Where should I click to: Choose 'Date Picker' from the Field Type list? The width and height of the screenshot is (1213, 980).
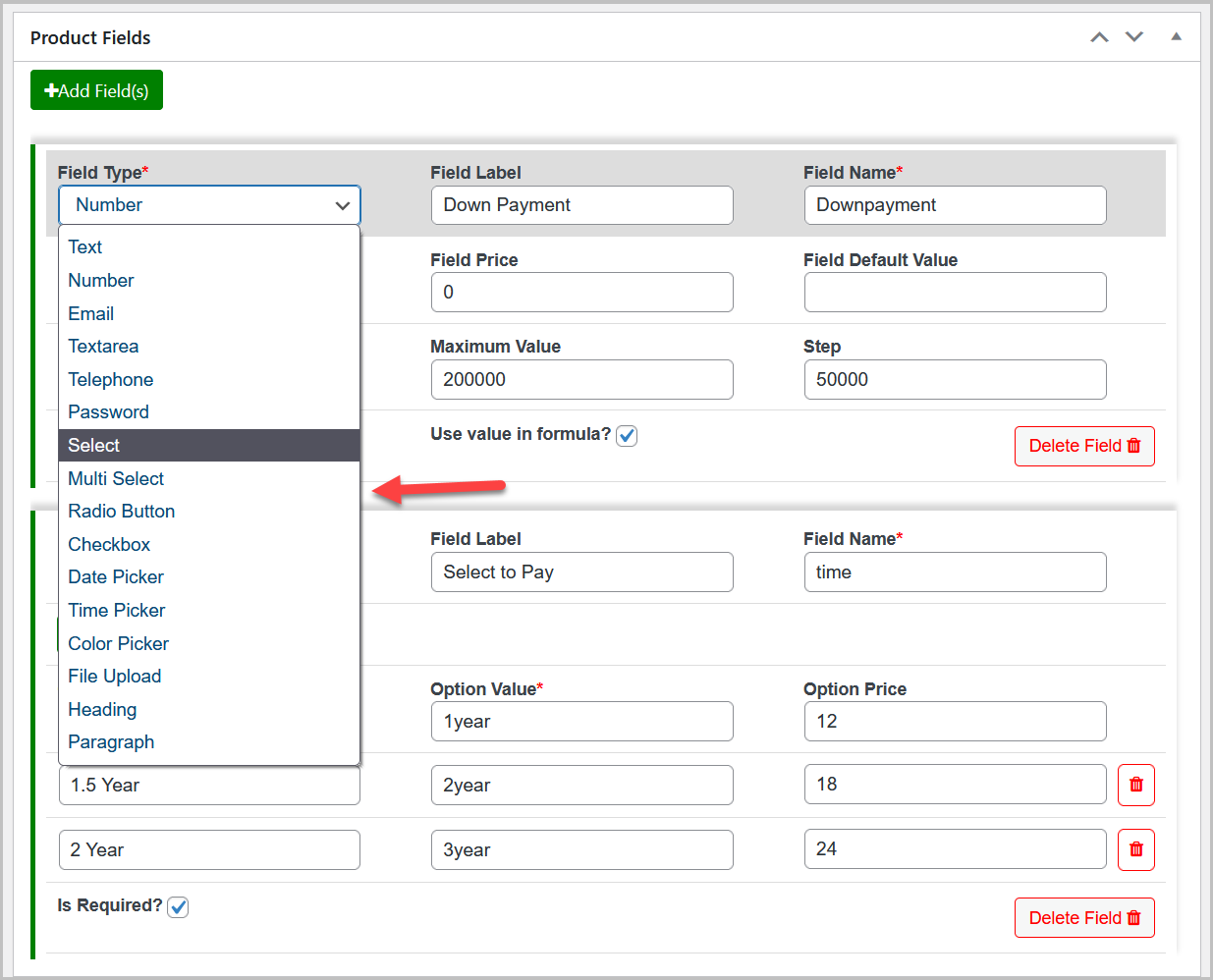pos(115,576)
